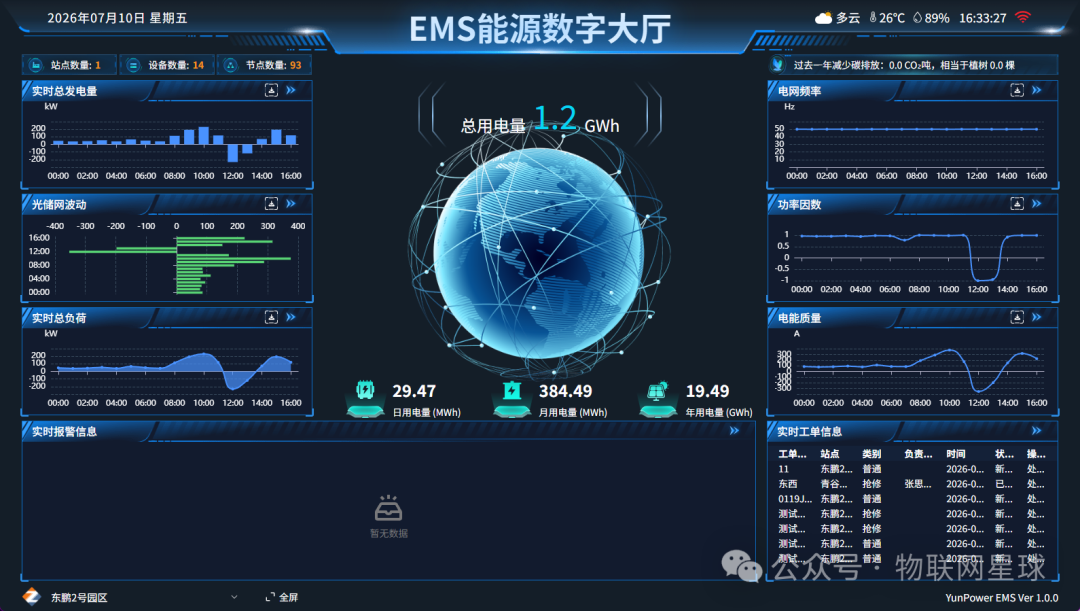
Task: Click the daily consumption 日用电量 icon
Action: (x=365, y=398)
